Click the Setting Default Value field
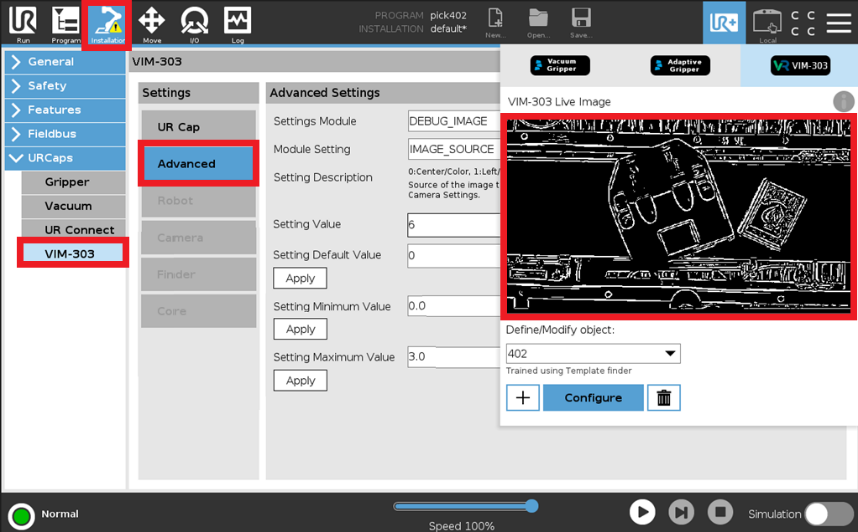 coord(454,255)
